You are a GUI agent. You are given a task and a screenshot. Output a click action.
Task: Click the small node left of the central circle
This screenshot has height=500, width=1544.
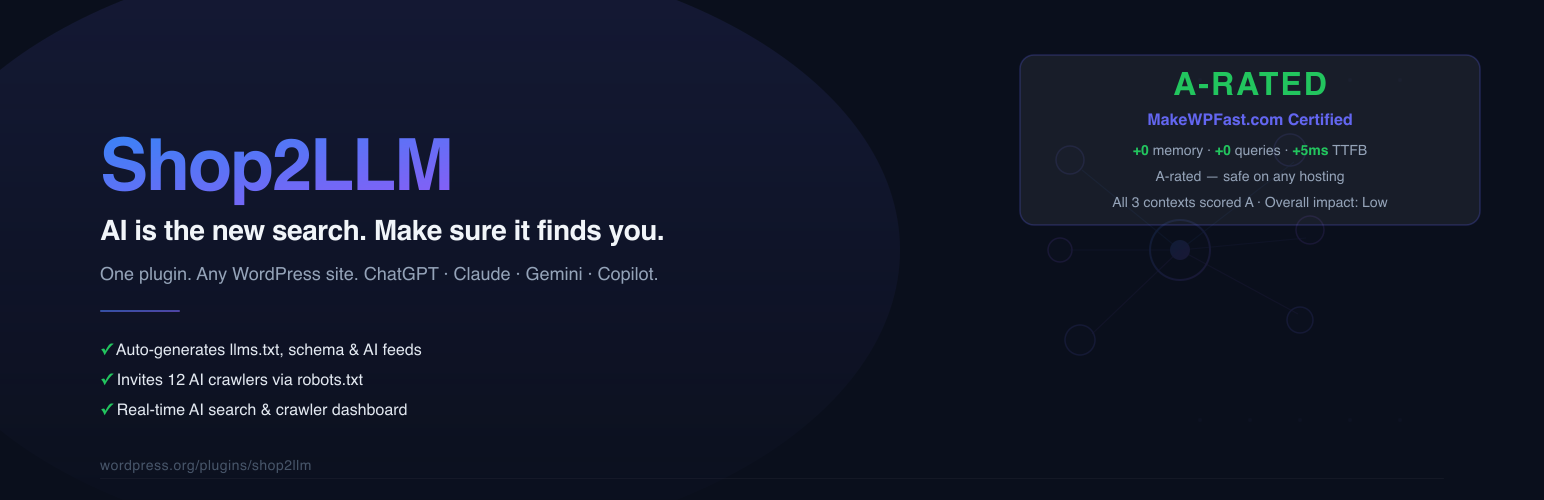pos(1060,250)
